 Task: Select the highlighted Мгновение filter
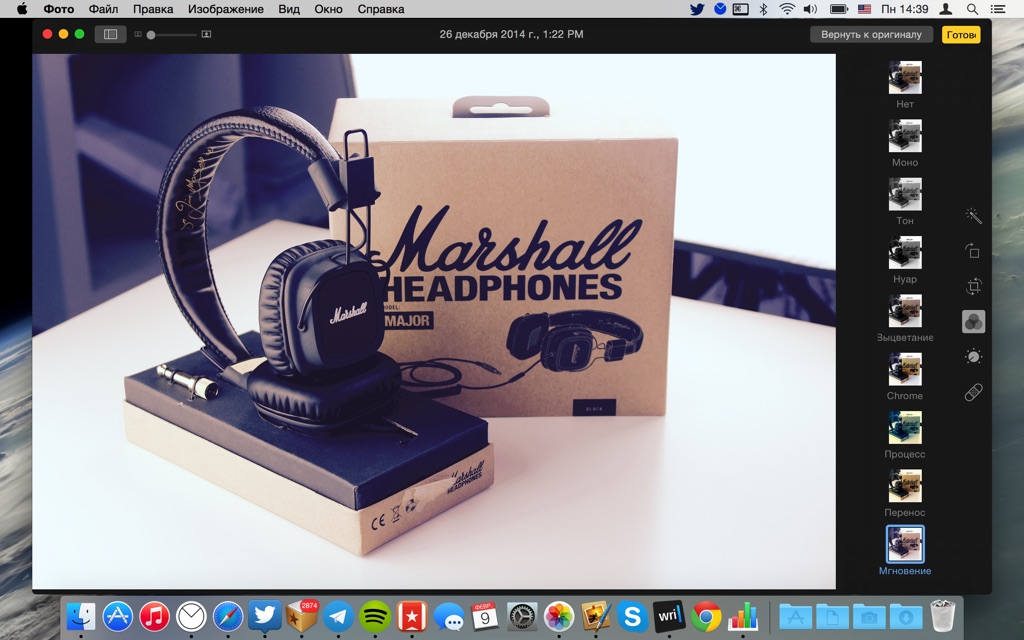coord(904,544)
